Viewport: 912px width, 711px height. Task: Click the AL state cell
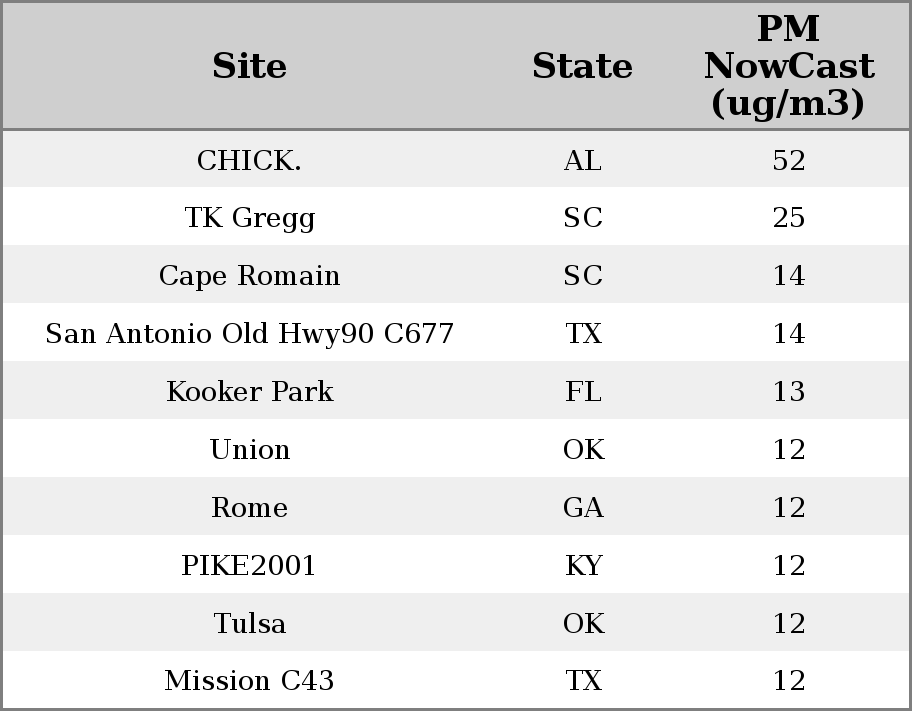point(582,160)
